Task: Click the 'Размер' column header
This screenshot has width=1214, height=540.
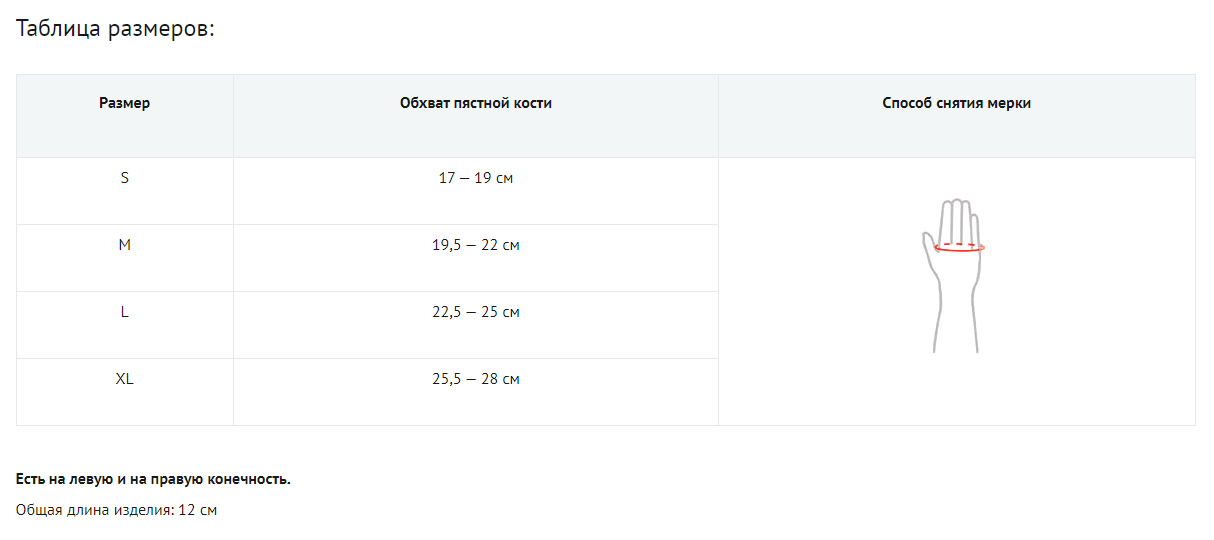Action: click(x=125, y=103)
